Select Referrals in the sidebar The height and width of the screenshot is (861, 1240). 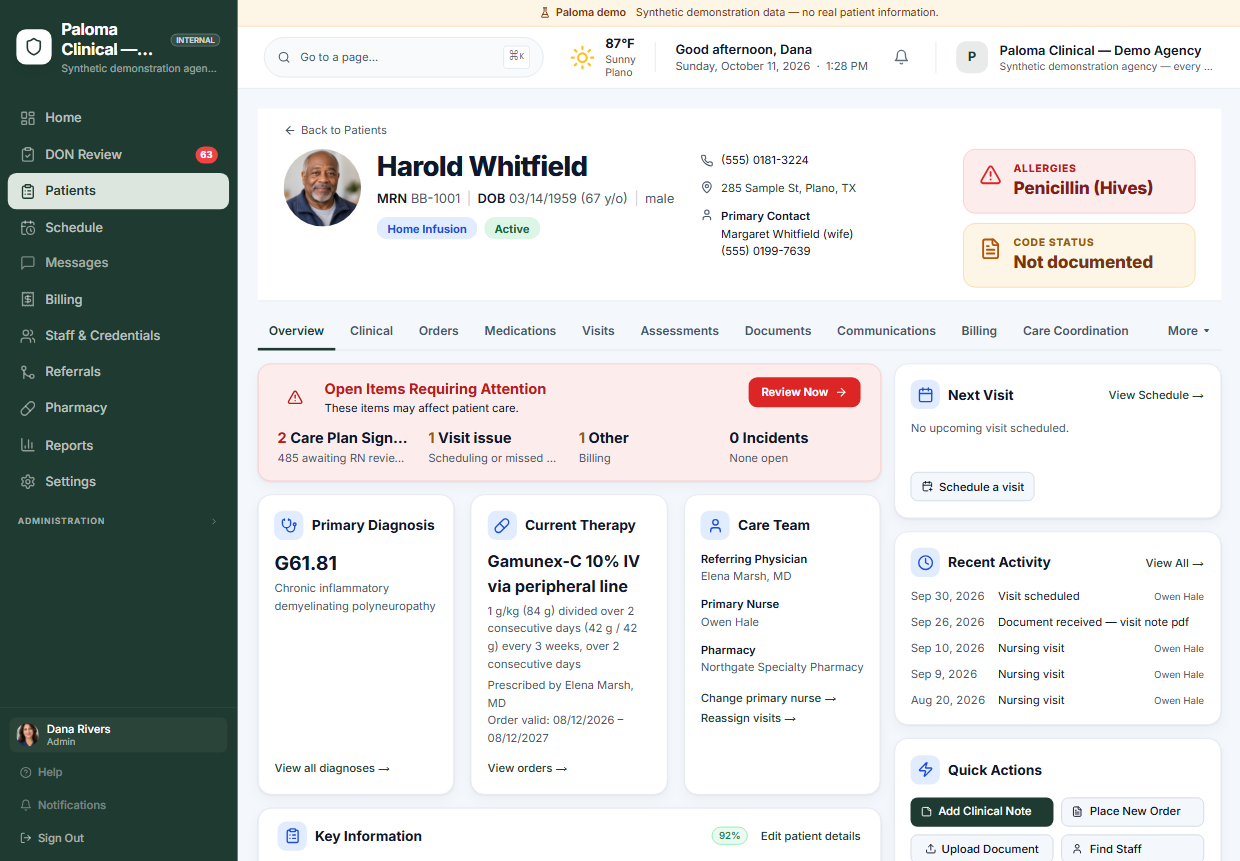(118, 372)
